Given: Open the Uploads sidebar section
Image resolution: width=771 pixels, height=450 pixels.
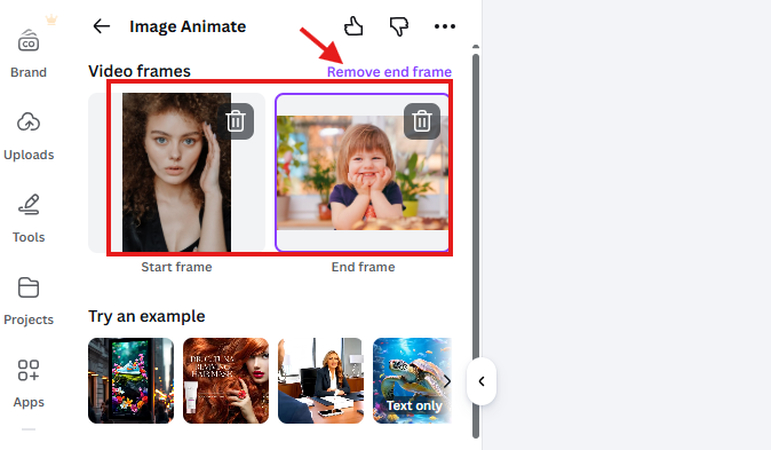Looking at the screenshot, I should point(29,136).
